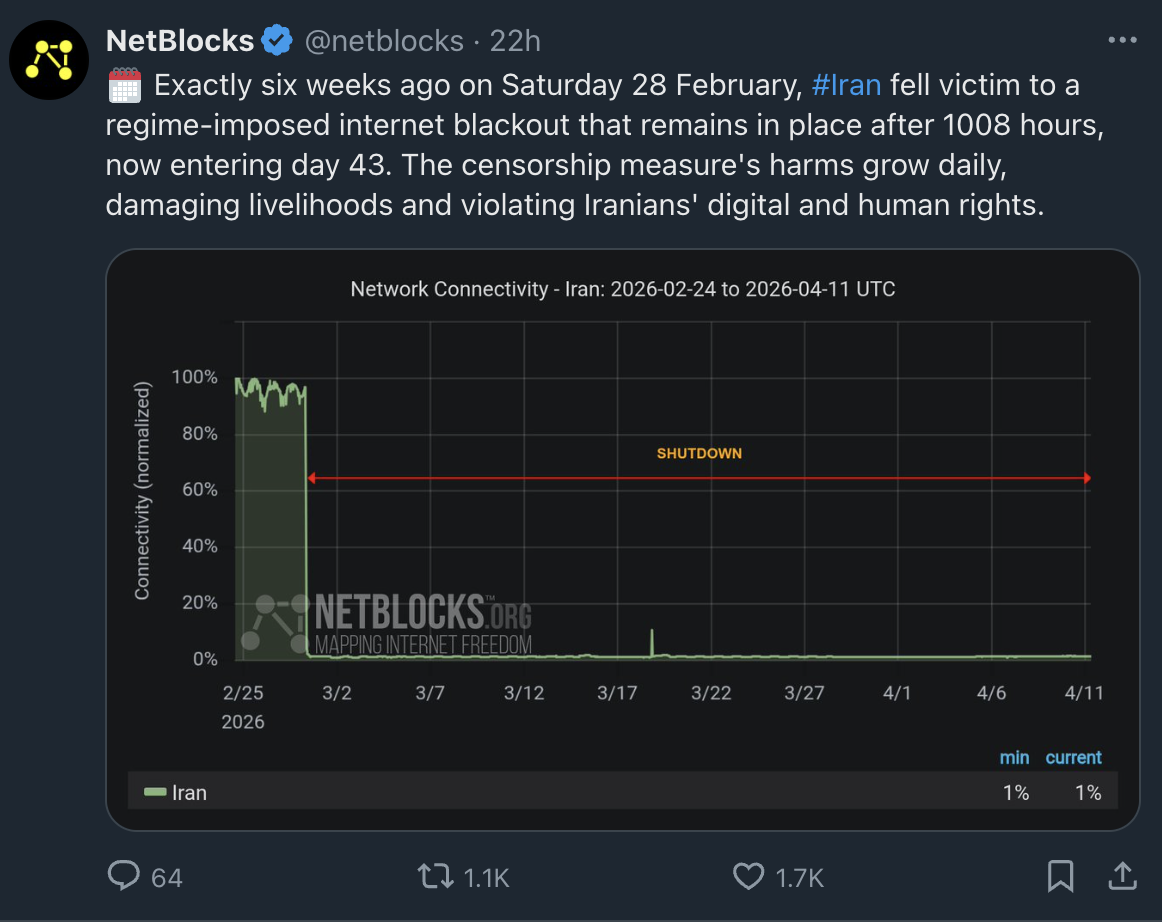Bookmark this post
This screenshot has width=1162, height=922.
tap(1060, 876)
